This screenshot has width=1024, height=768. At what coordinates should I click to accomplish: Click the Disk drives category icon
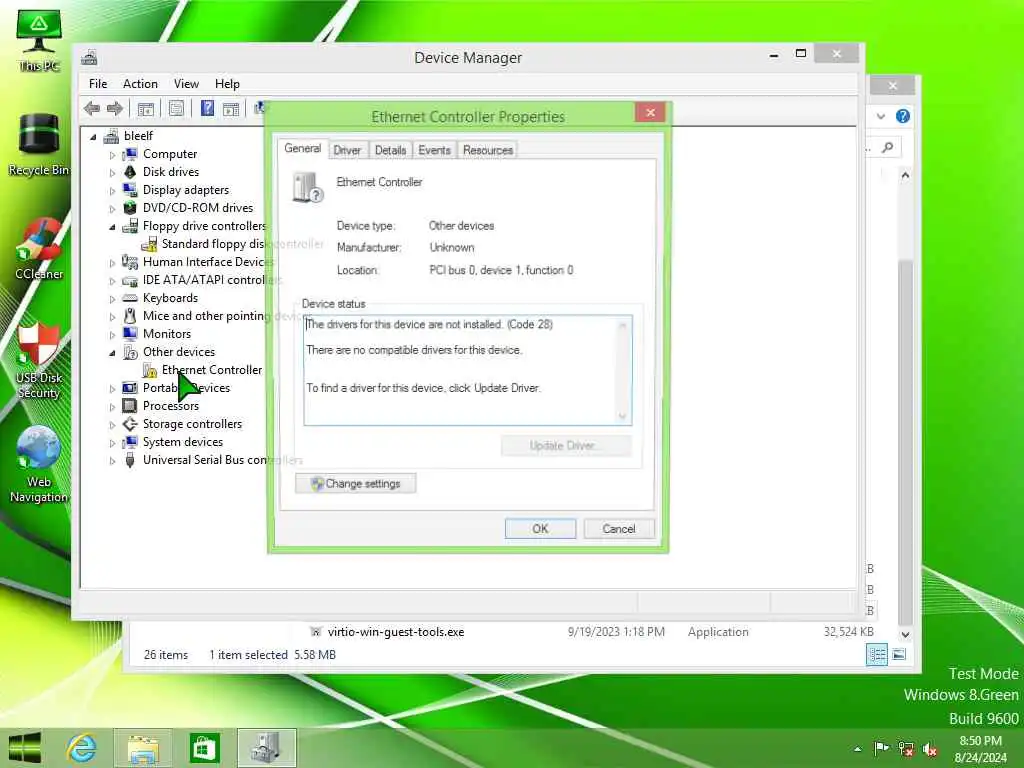[x=130, y=172]
